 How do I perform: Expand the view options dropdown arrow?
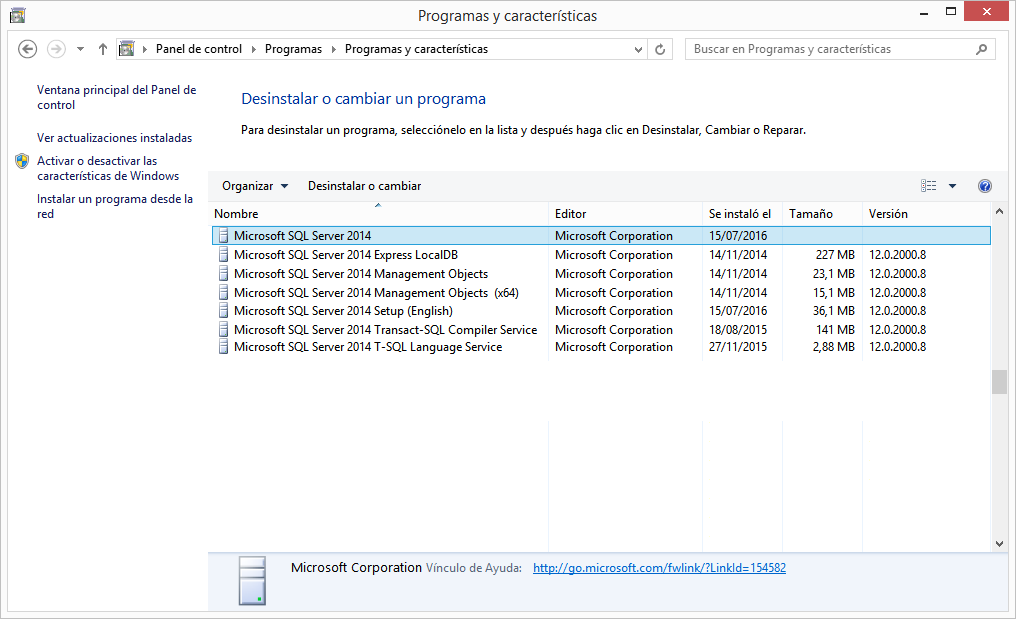pyautogui.click(x=952, y=186)
